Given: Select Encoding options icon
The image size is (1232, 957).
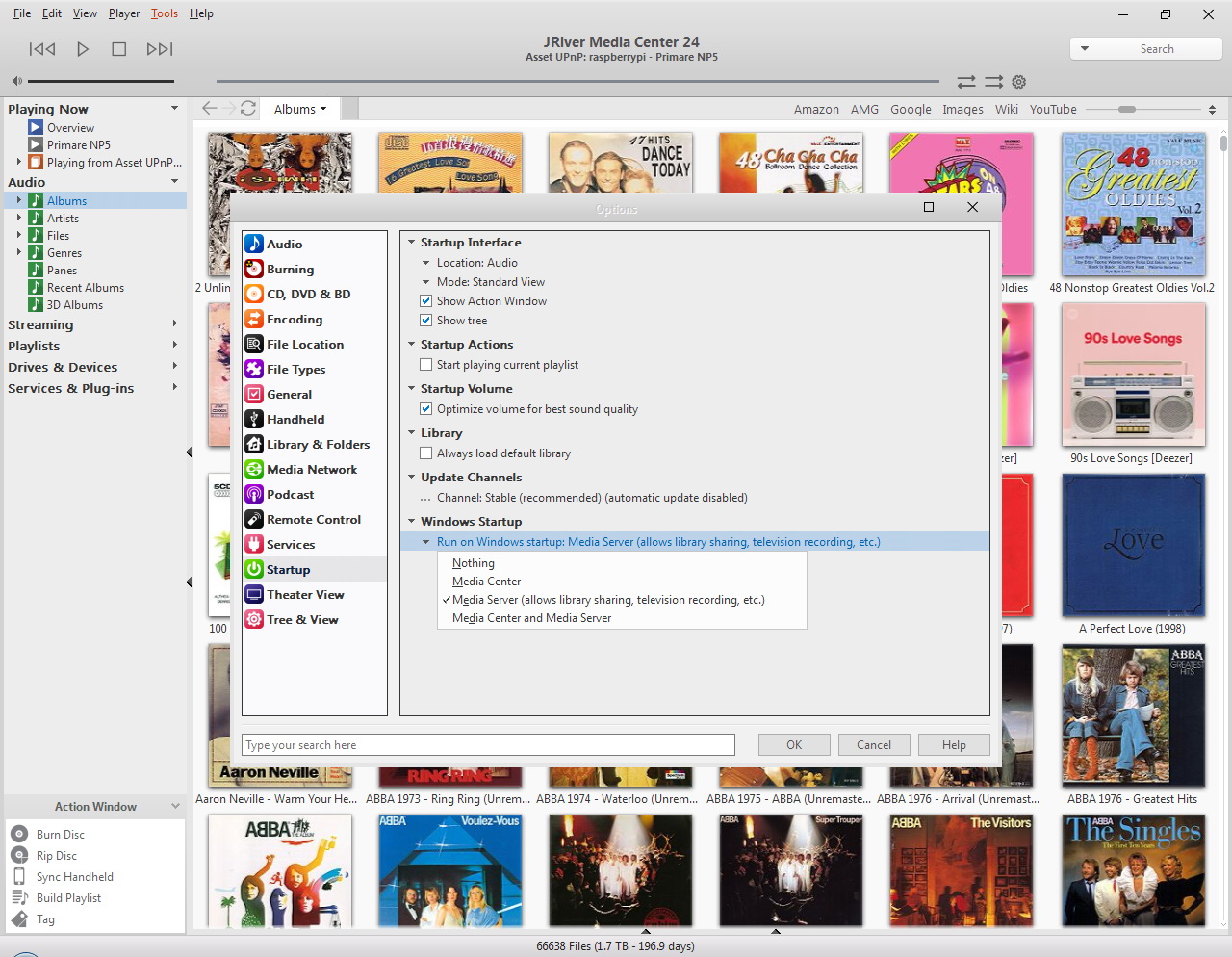Looking at the screenshot, I should coord(254,320).
